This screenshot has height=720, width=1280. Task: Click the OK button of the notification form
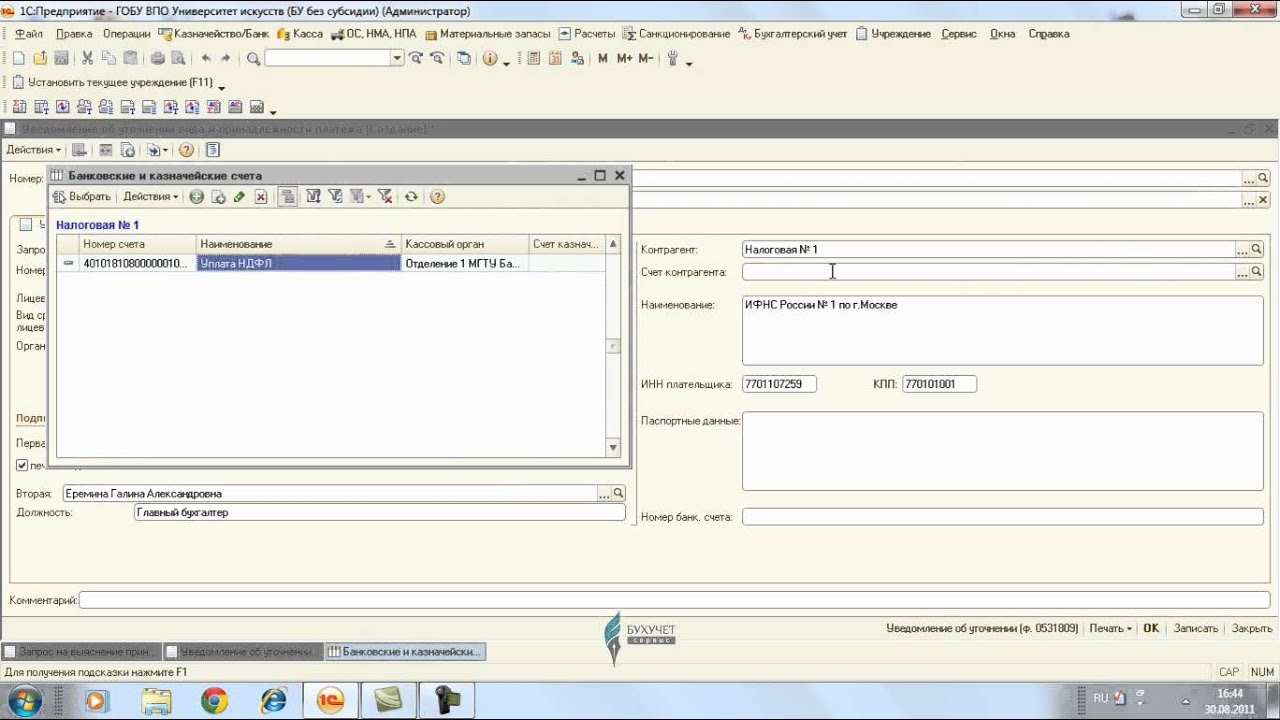1151,628
